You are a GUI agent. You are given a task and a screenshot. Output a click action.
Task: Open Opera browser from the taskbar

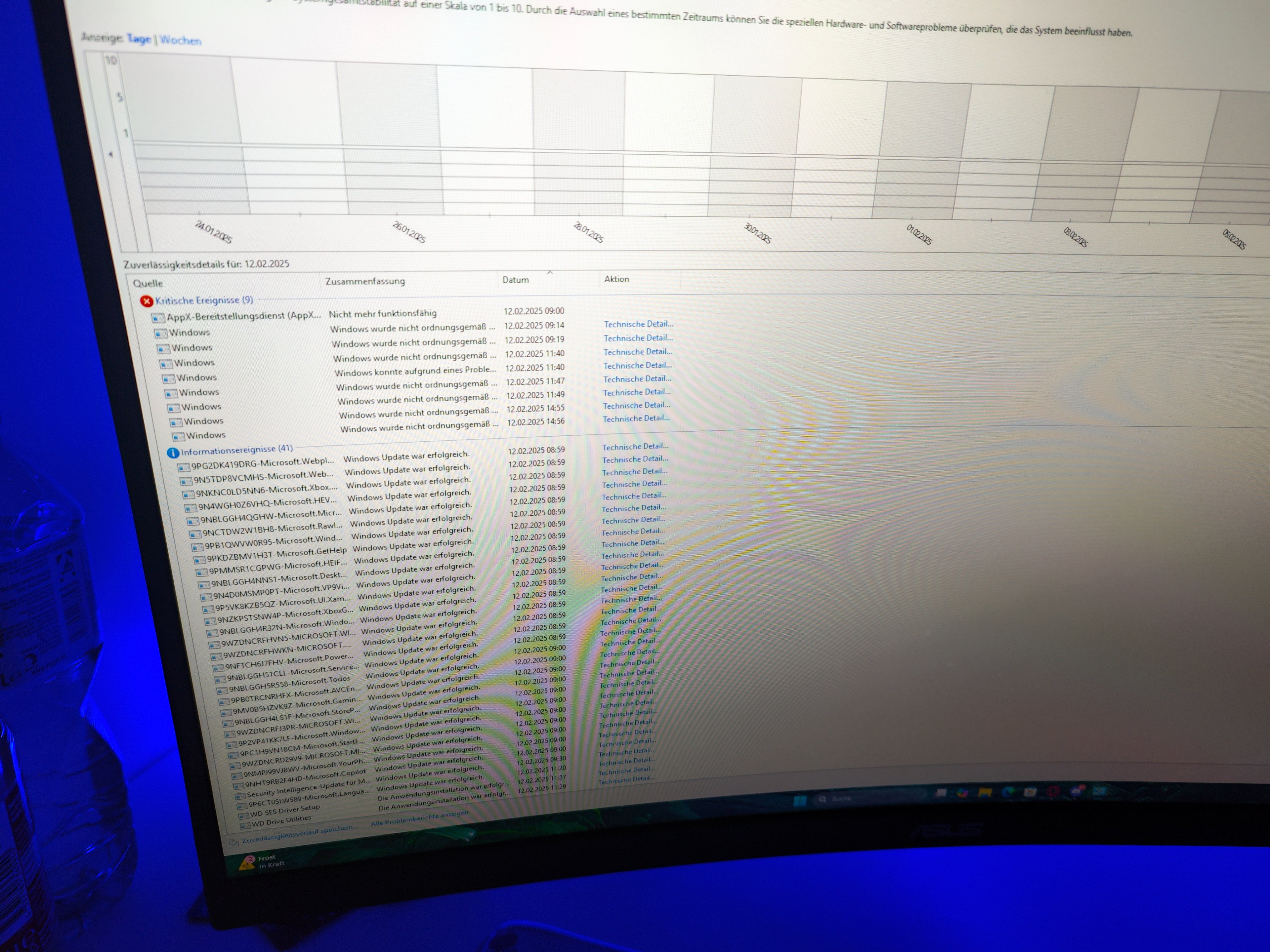pyautogui.click(x=1053, y=791)
